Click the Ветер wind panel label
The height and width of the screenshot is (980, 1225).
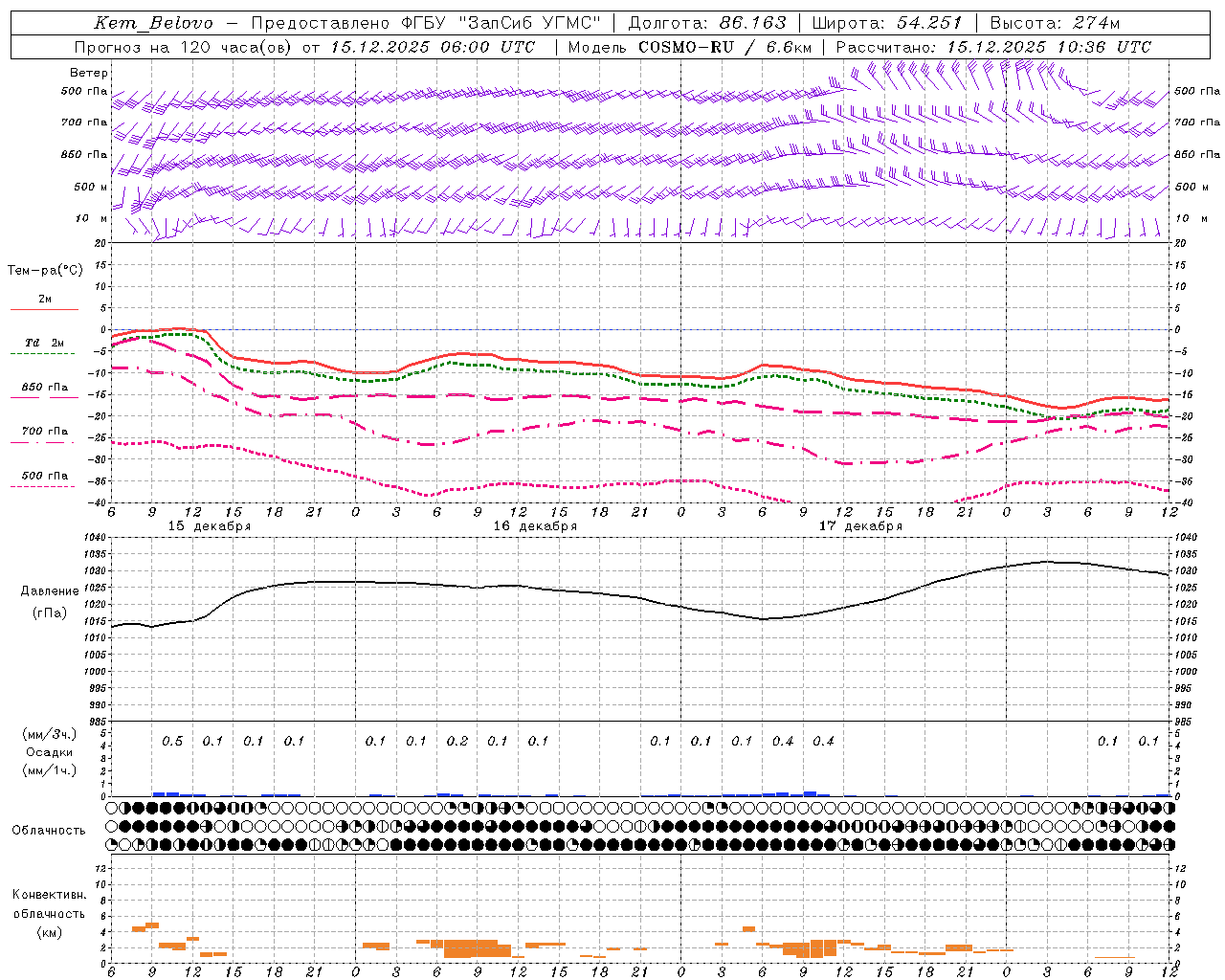pyautogui.click(x=88, y=73)
